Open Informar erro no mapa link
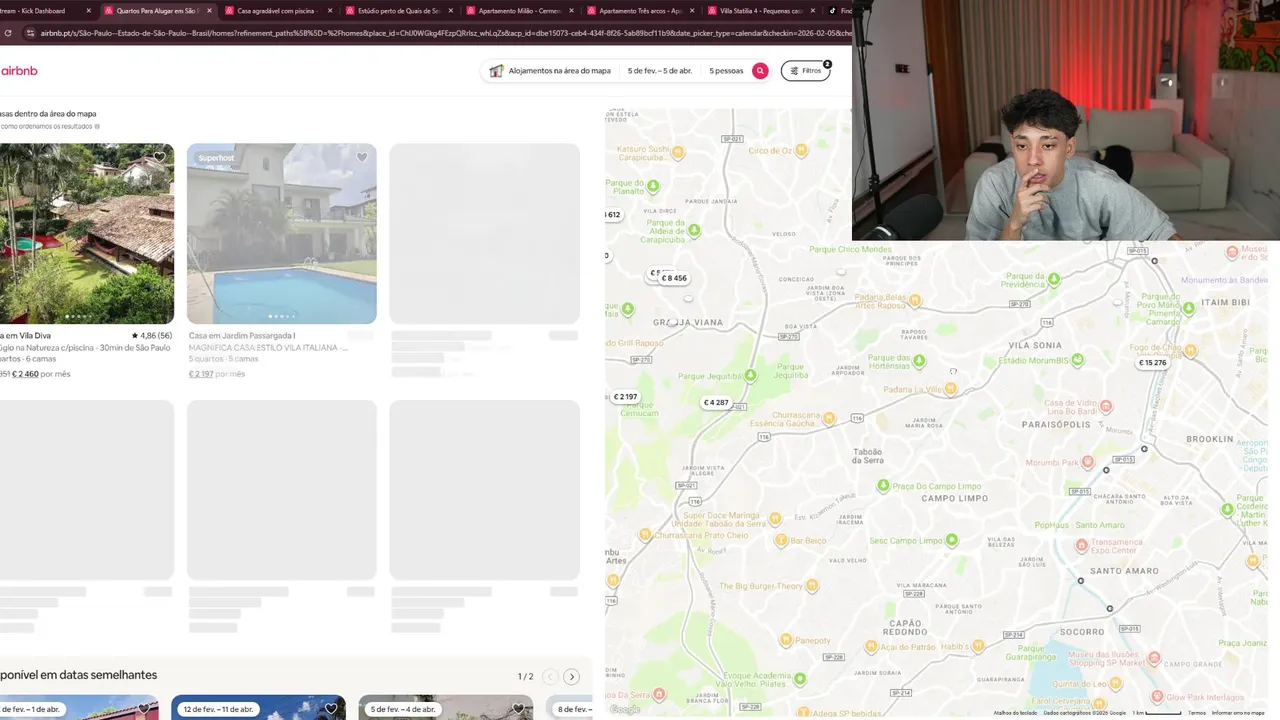 point(1238,713)
